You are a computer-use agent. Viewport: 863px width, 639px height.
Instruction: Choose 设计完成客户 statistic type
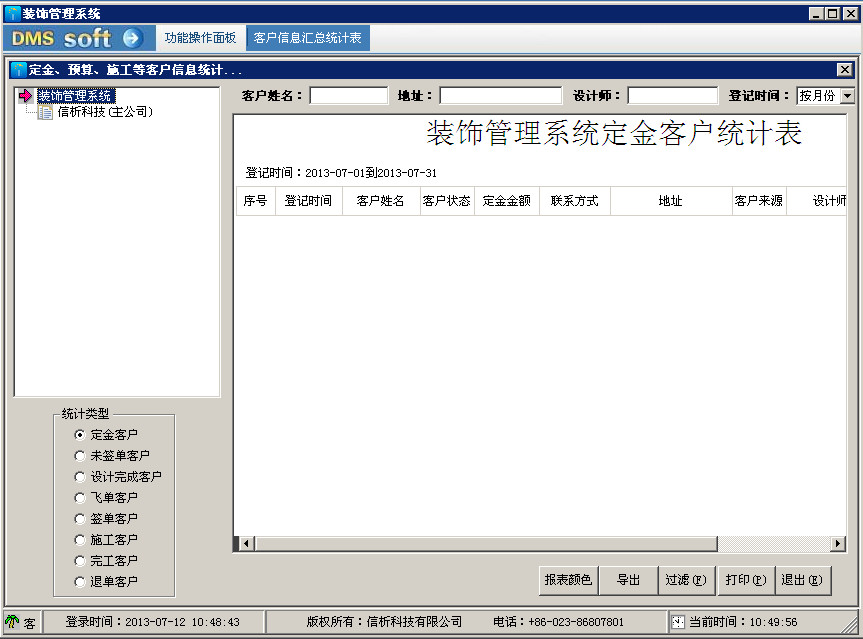click(80, 477)
